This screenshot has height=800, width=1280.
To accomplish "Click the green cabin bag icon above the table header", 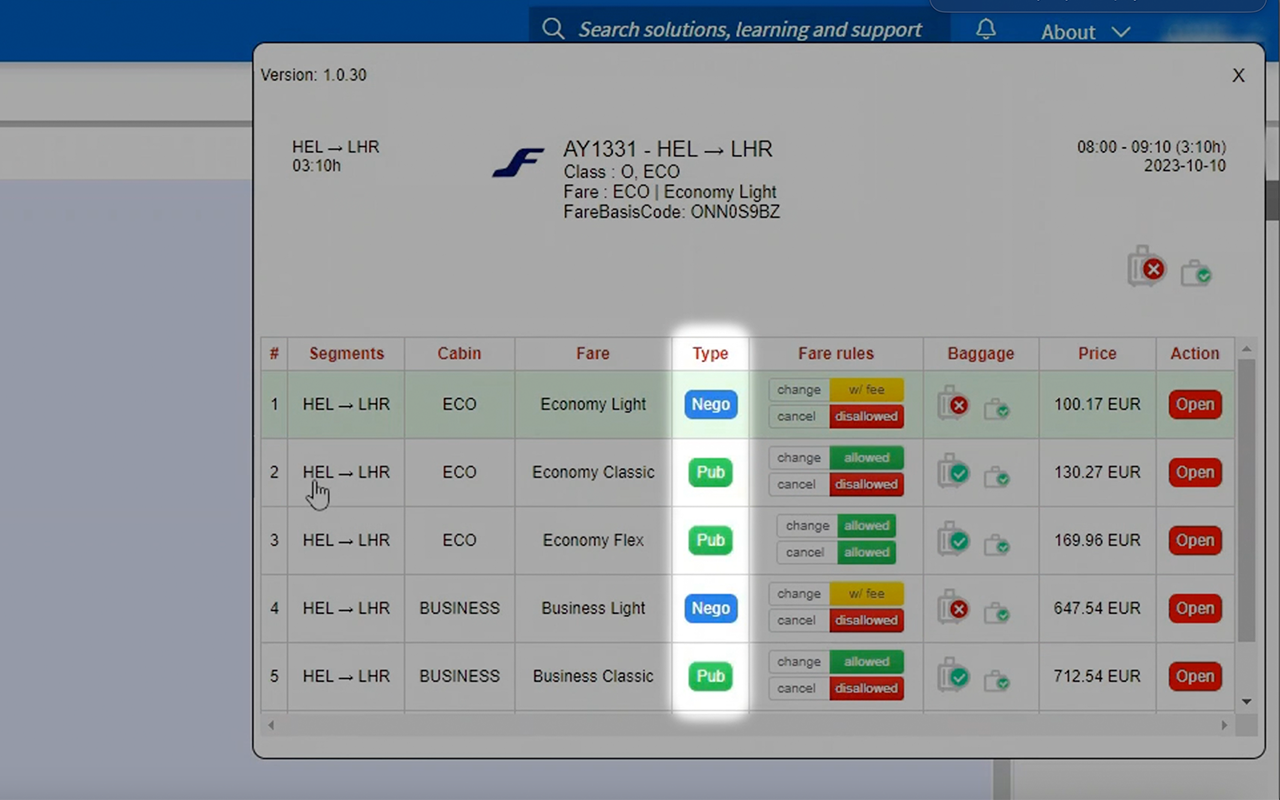I will point(1196,272).
